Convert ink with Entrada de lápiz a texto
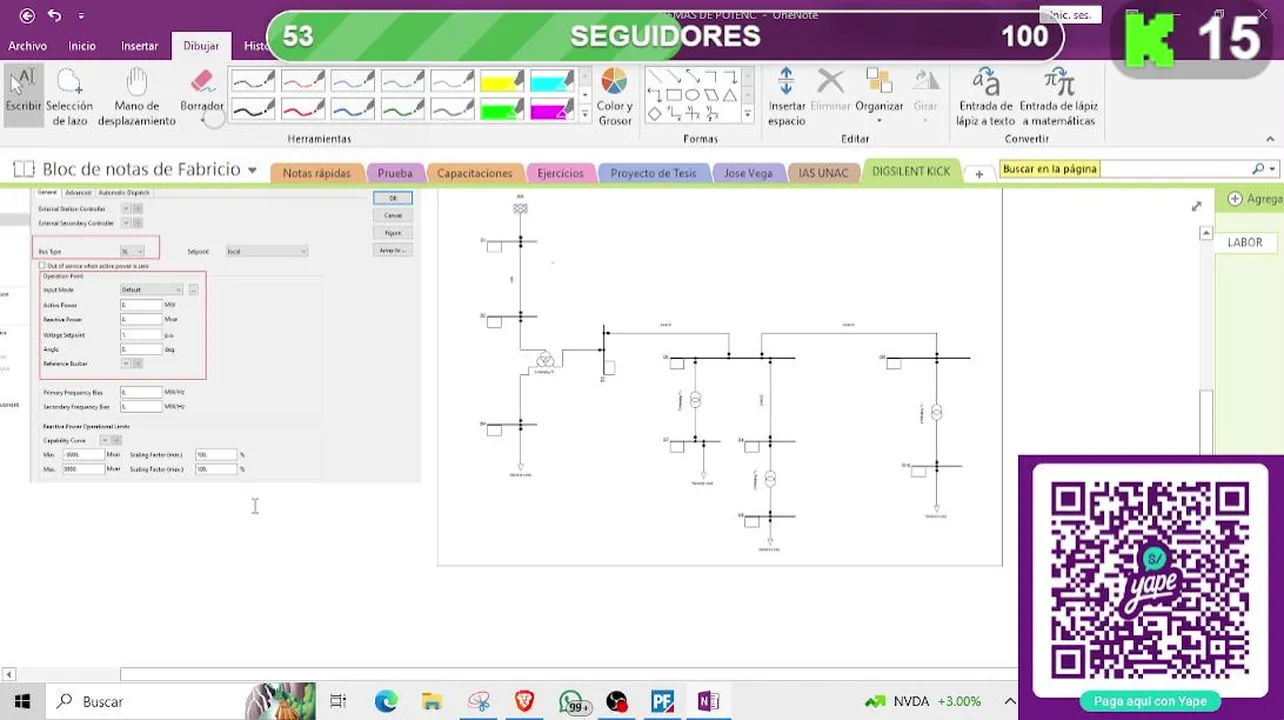Image resolution: width=1284 pixels, height=720 pixels. [x=986, y=97]
